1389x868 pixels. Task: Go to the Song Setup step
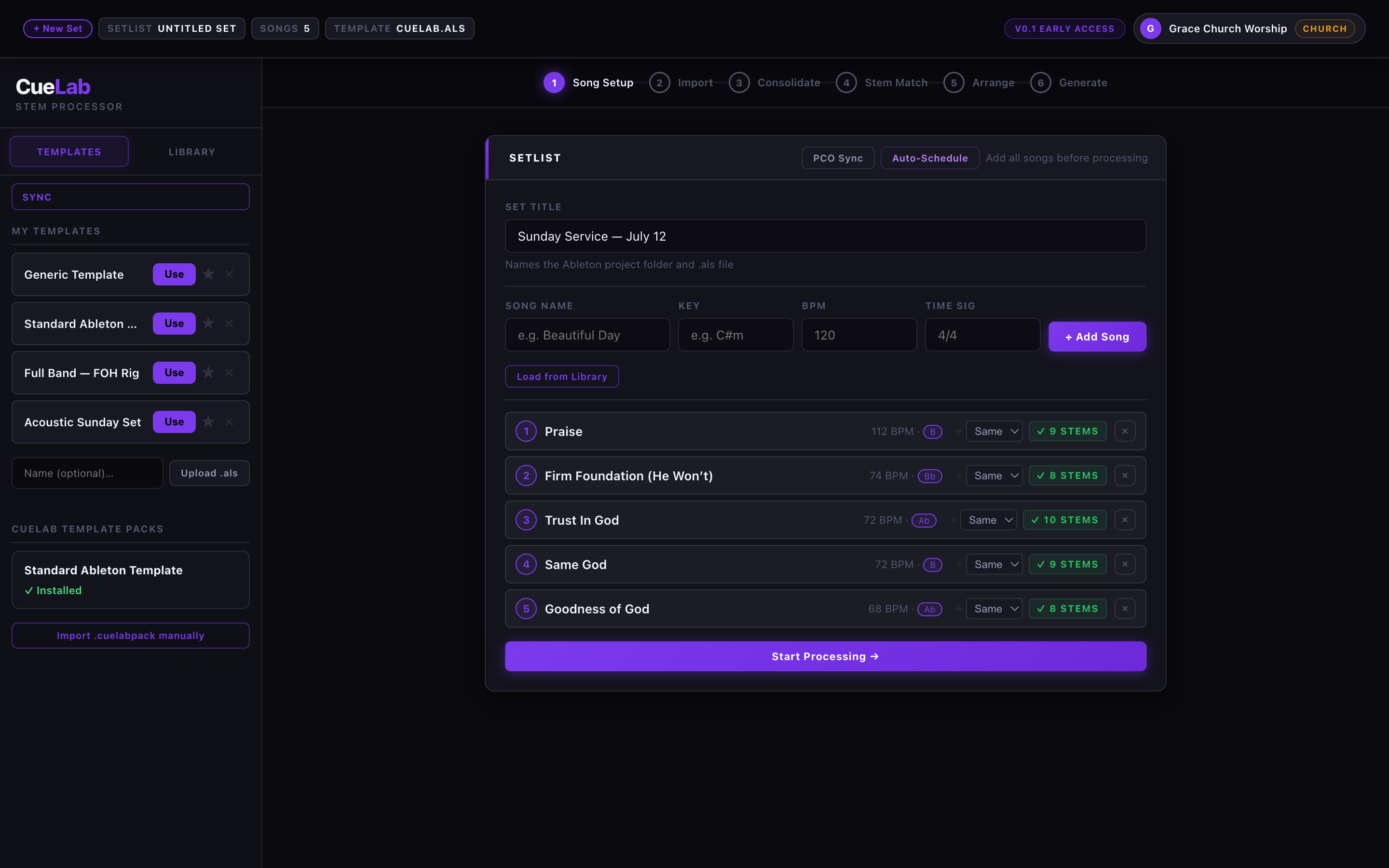(603, 82)
